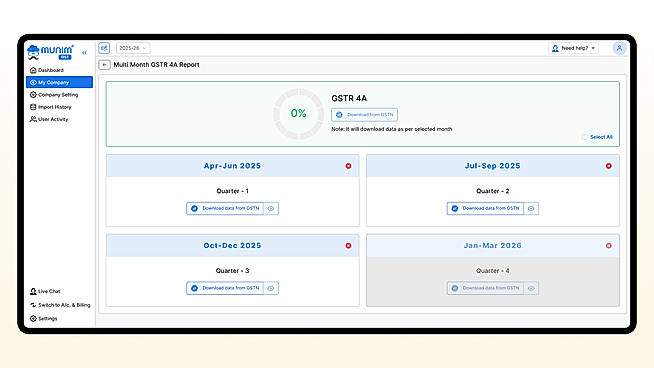Toggle Jul-Sep 2025 red selection dot
Image resolution: width=654 pixels, height=368 pixels.
coord(609,166)
